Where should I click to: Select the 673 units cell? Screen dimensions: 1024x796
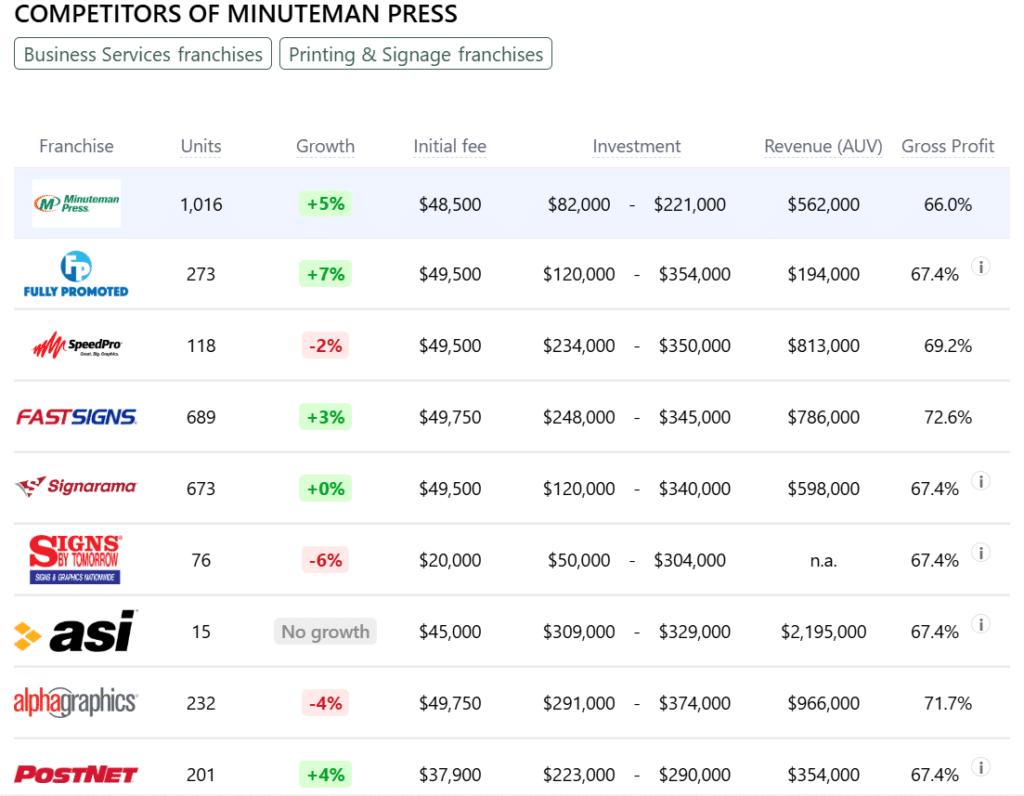(201, 488)
